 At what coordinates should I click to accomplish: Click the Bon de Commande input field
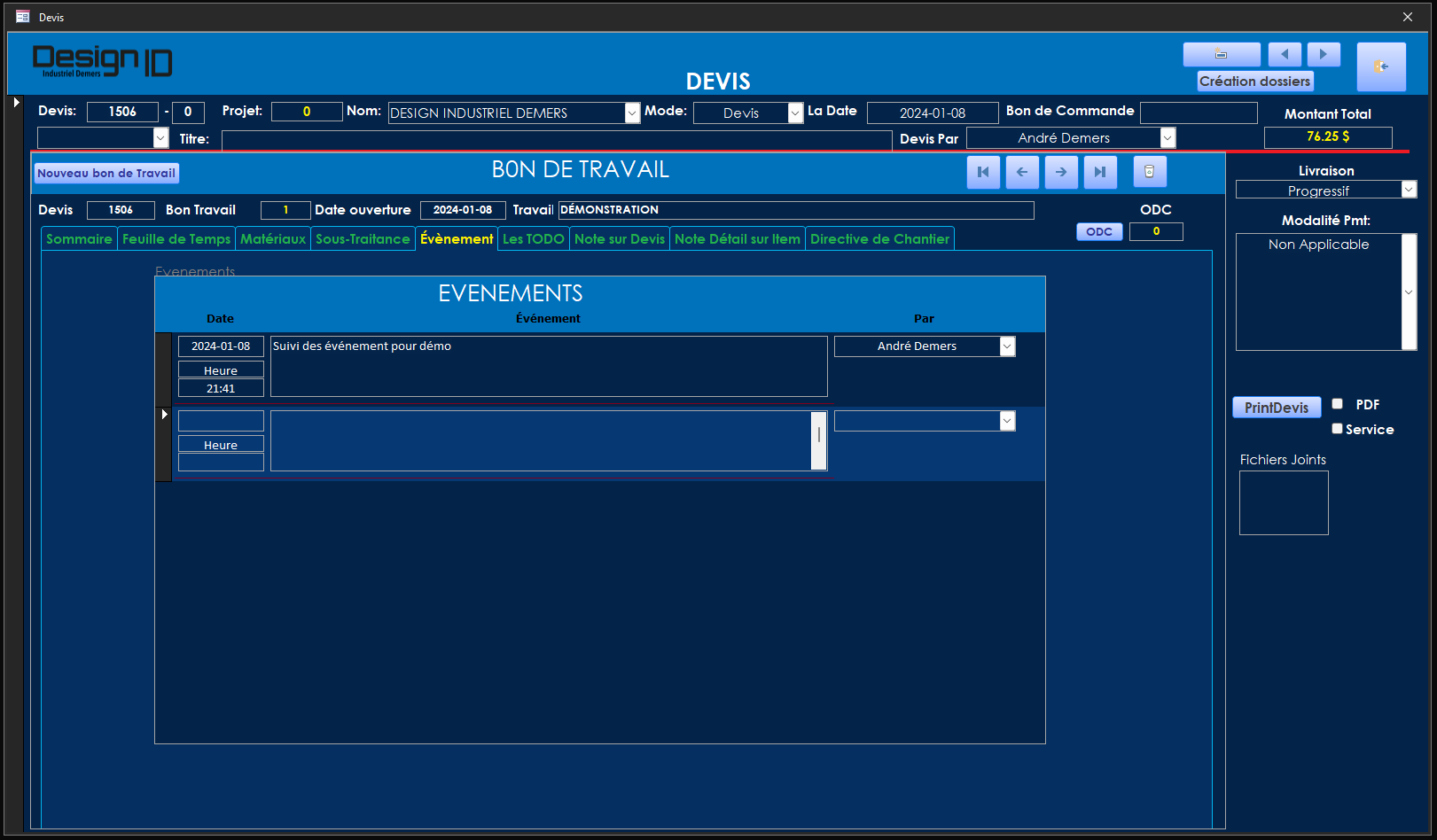click(x=1198, y=113)
